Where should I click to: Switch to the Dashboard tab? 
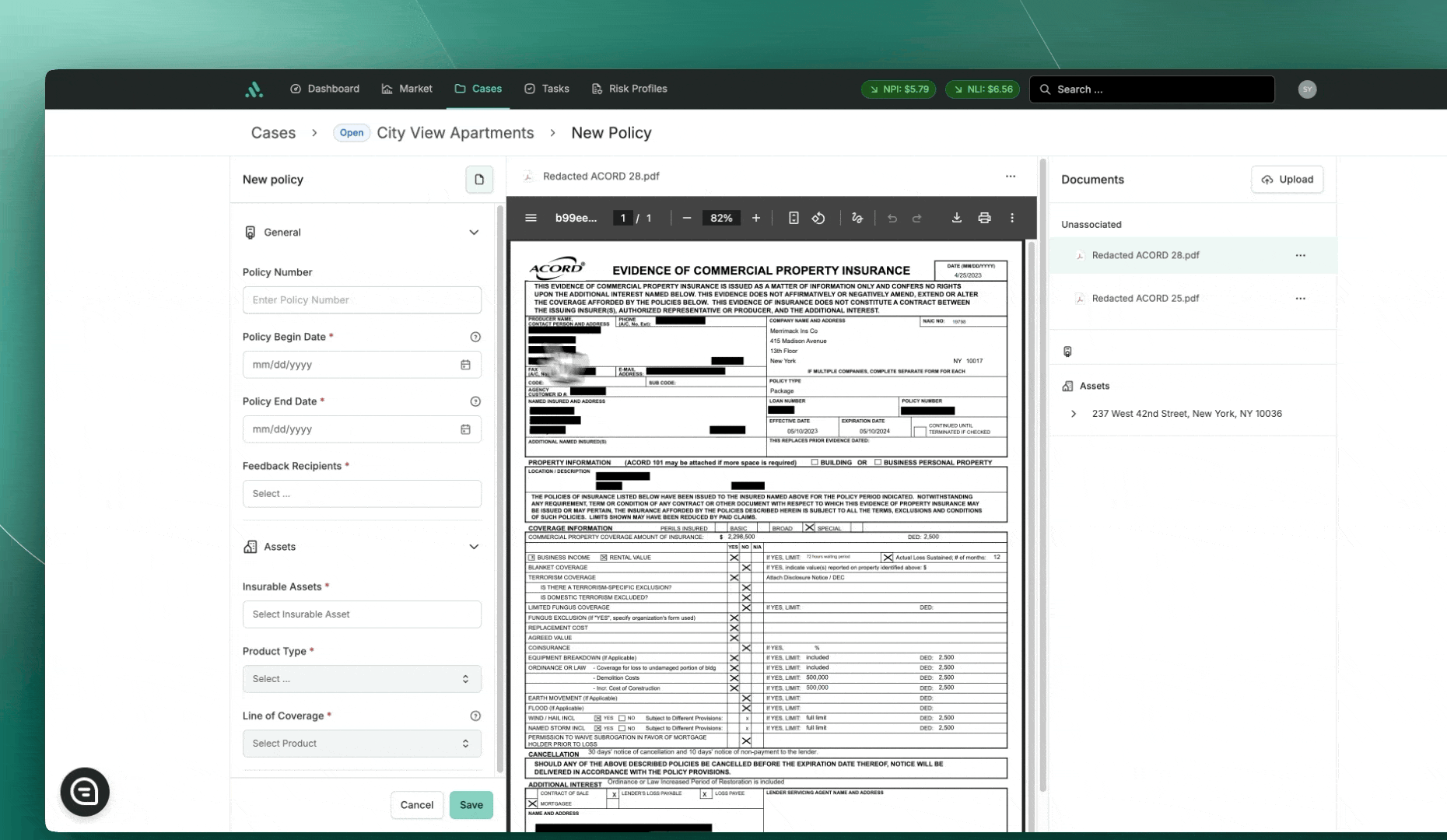324,89
